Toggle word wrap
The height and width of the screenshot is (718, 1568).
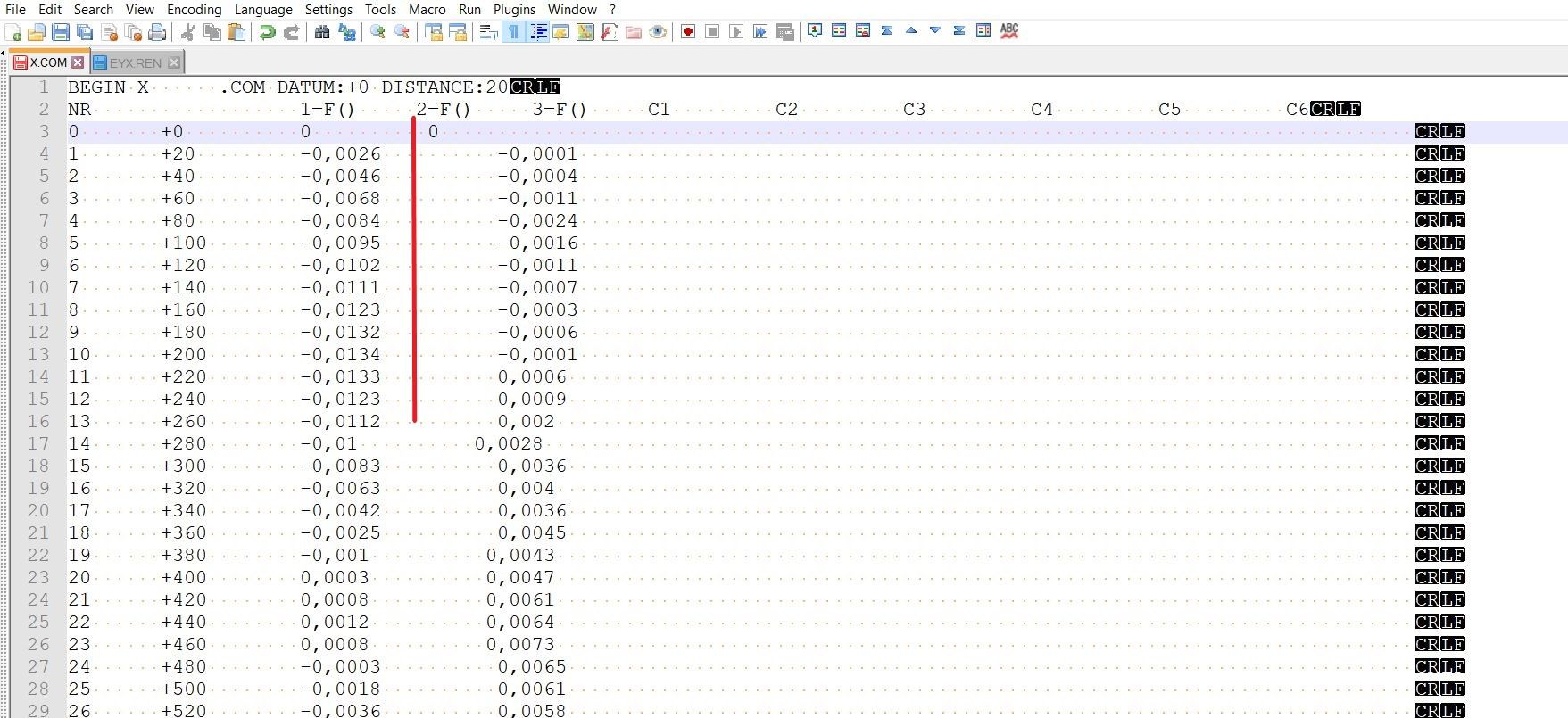click(x=489, y=33)
